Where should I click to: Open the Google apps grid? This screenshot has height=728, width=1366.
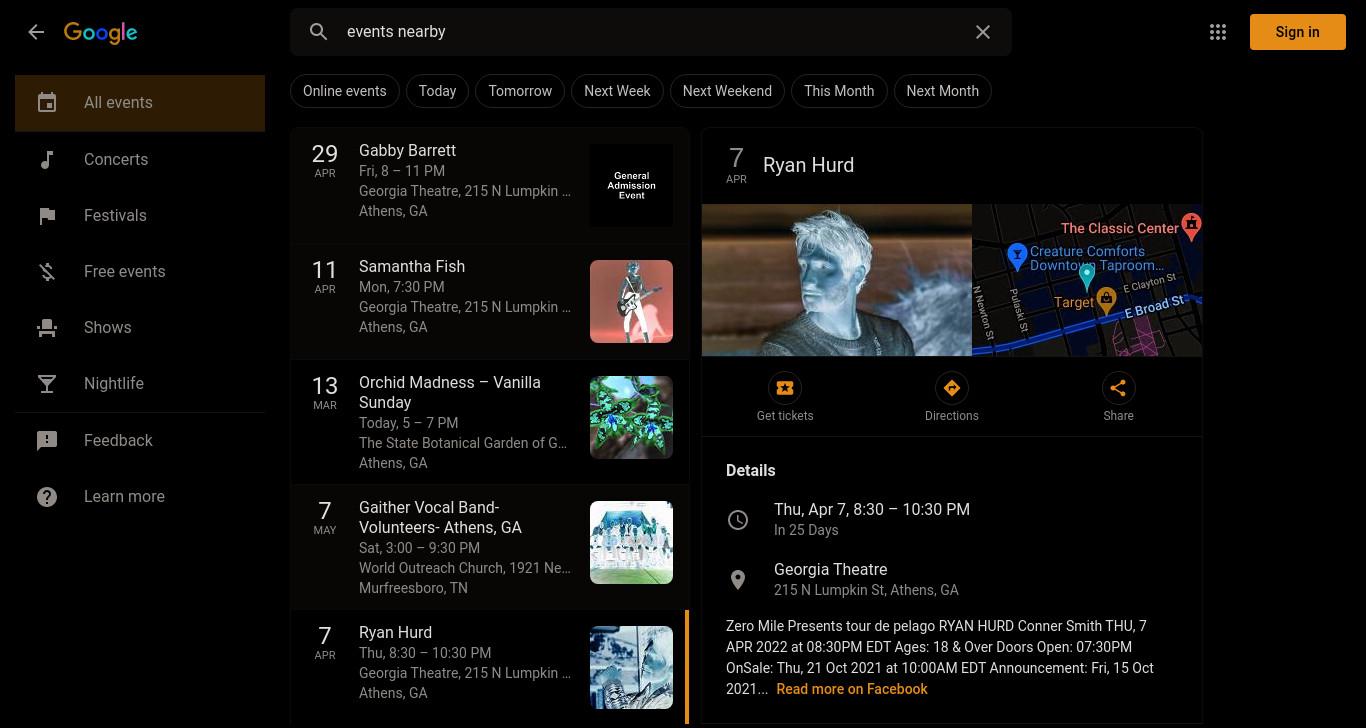click(x=1218, y=32)
